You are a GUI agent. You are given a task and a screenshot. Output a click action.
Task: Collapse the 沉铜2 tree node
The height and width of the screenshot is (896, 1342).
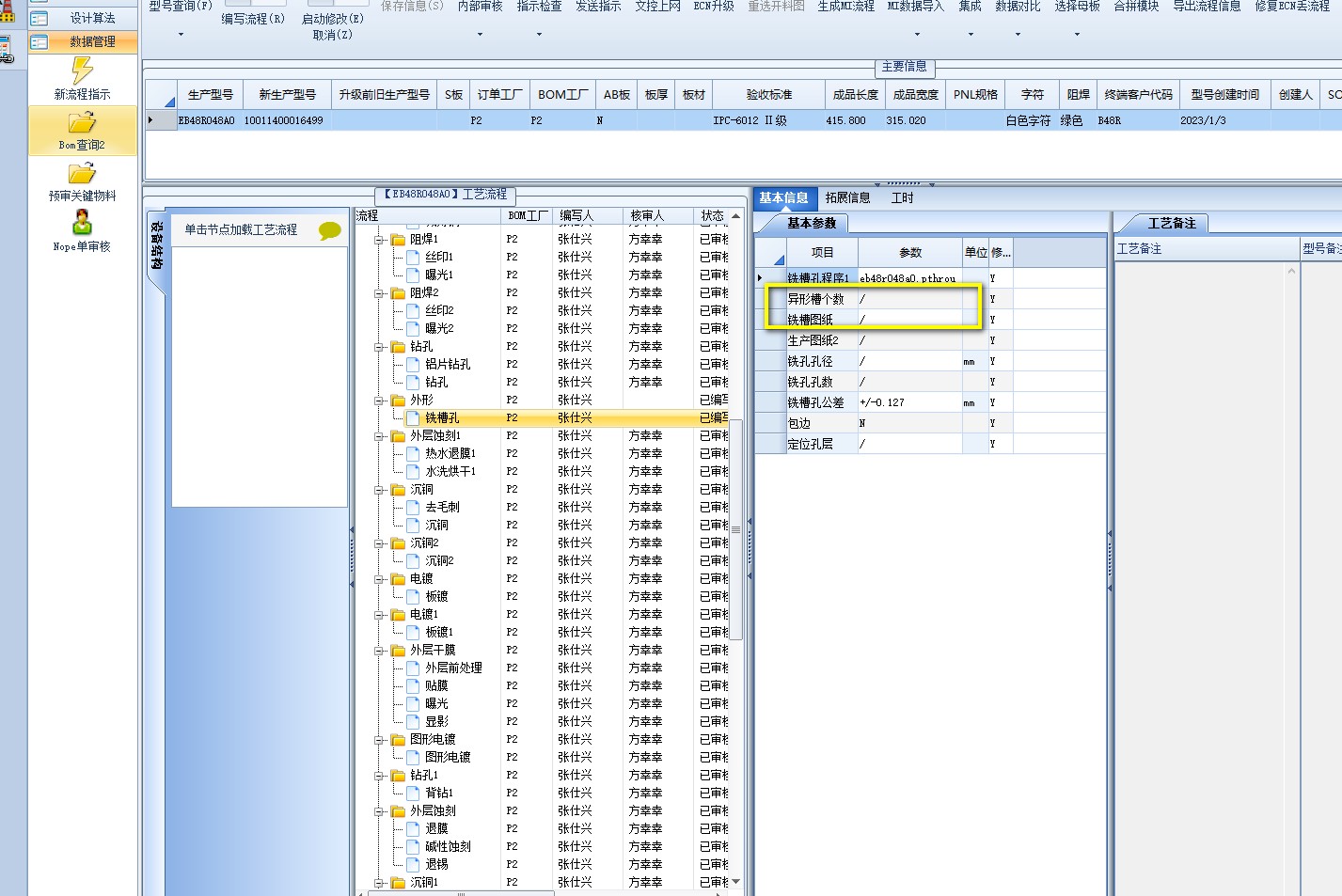point(379,543)
